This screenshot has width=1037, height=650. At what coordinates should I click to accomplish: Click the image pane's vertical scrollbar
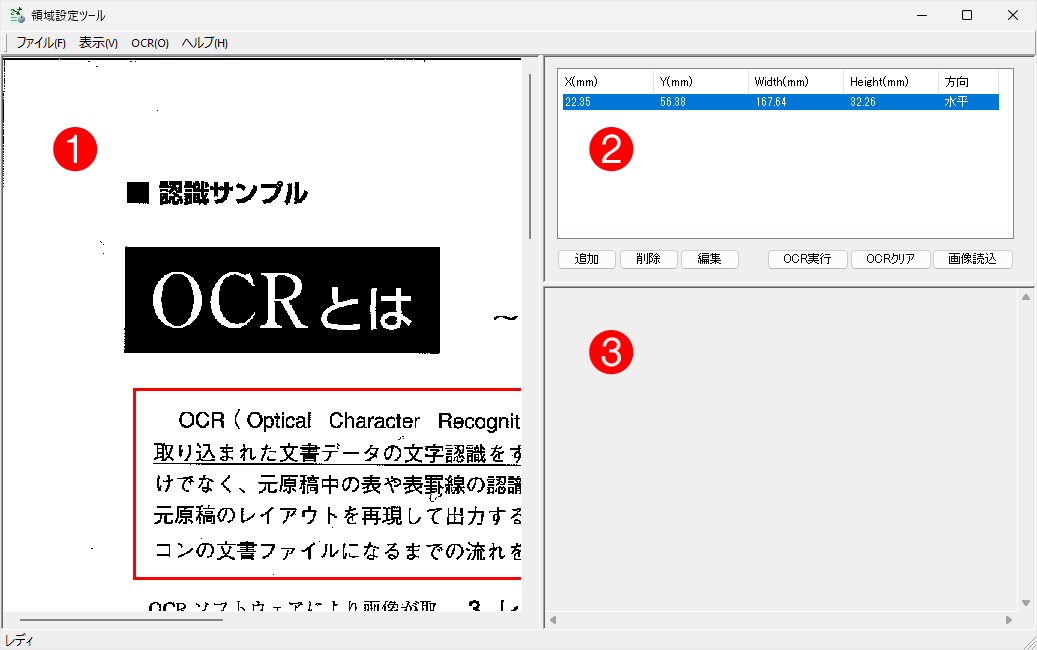coord(529,150)
